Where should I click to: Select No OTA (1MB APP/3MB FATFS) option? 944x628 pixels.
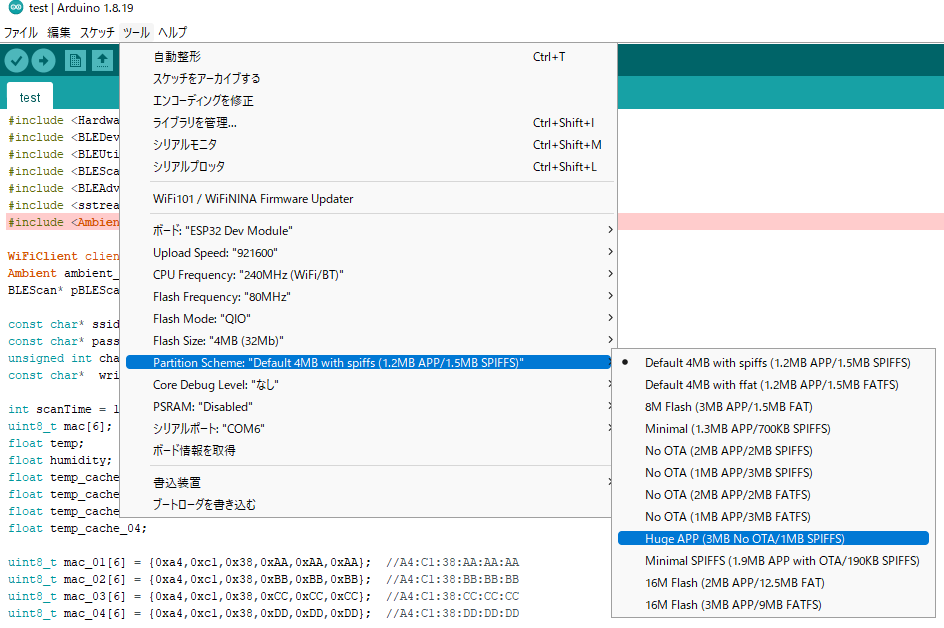pyautogui.click(x=773, y=517)
